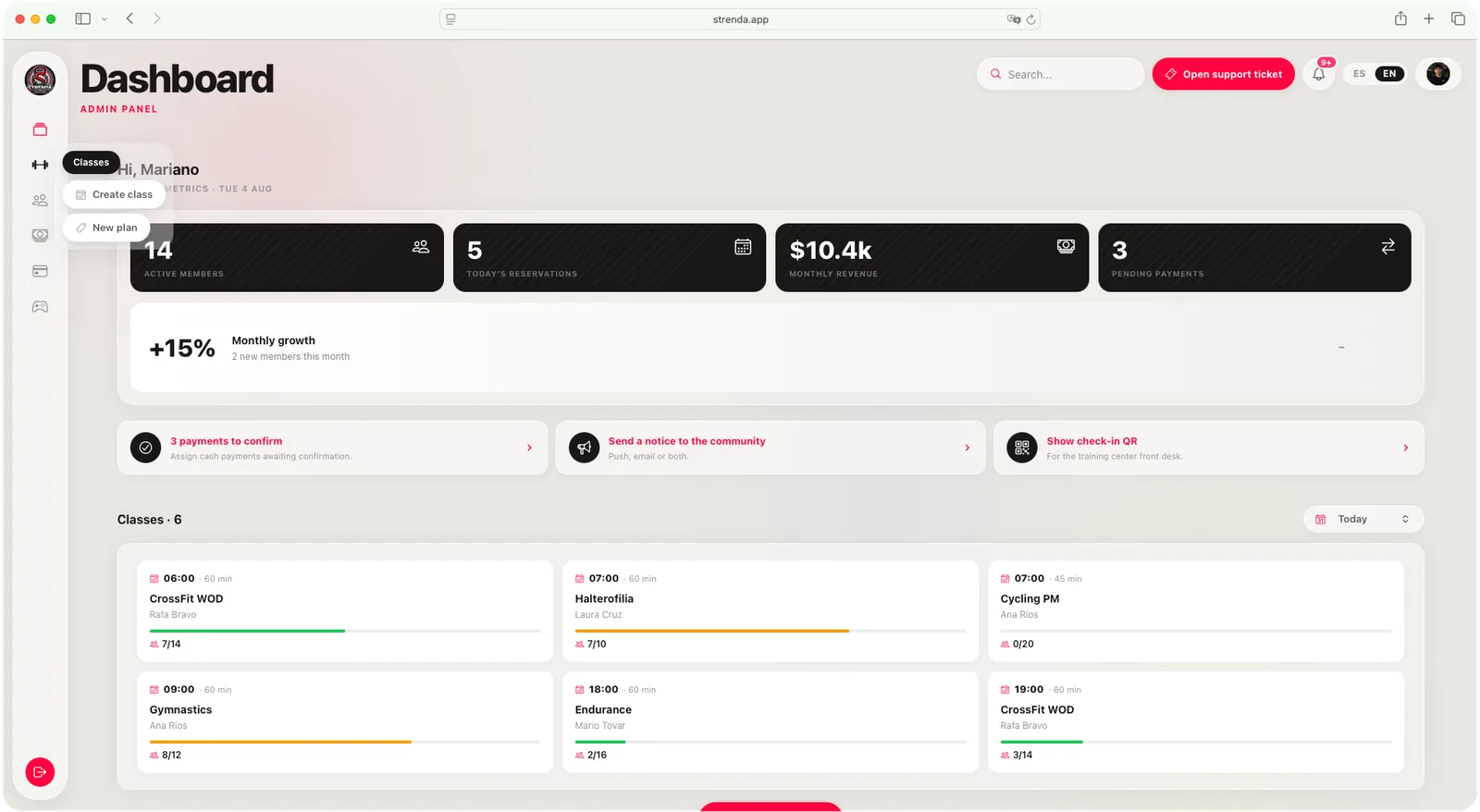Image resolution: width=1480 pixels, height=812 pixels.
Task: Show Safari tab overview
Action: click(x=1458, y=18)
